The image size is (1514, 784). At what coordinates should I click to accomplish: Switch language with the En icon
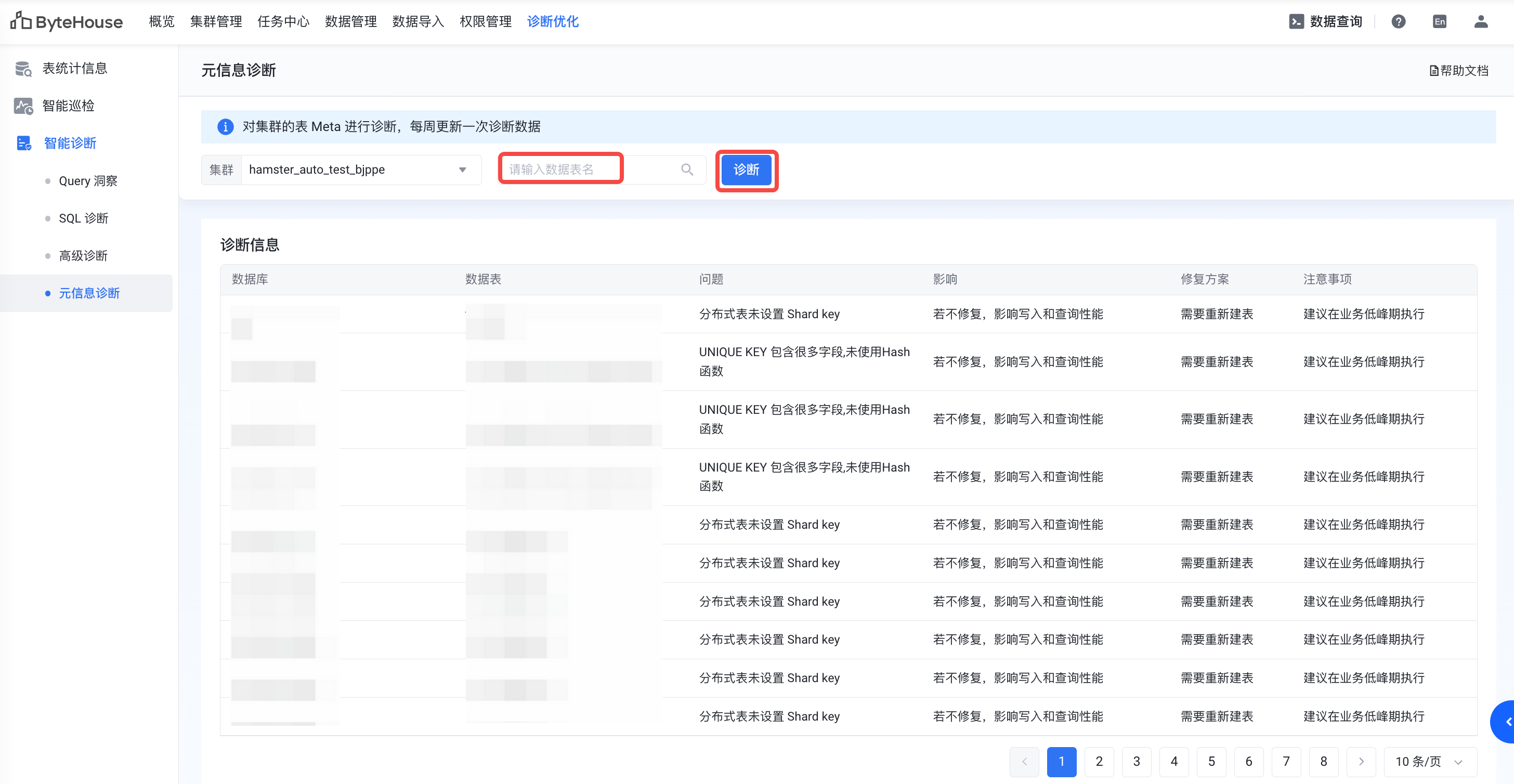(x=1439, y=22)
